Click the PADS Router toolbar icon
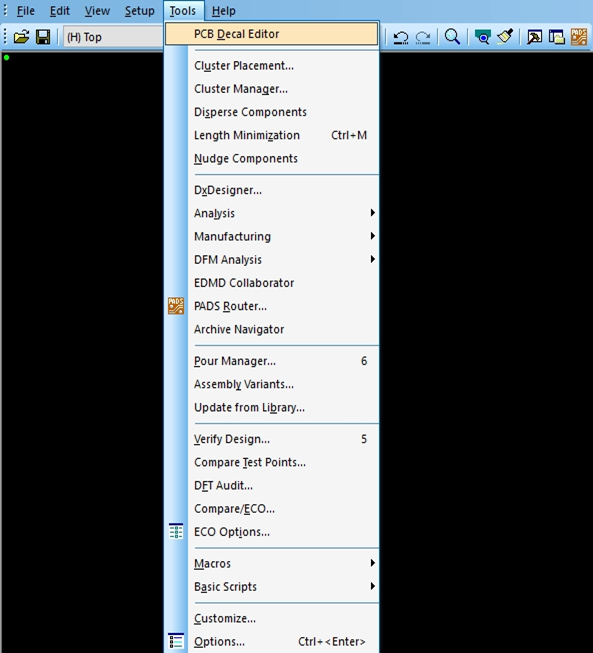Image resolution: width=593 pixels, height=653 pixels. pos(579,37)
